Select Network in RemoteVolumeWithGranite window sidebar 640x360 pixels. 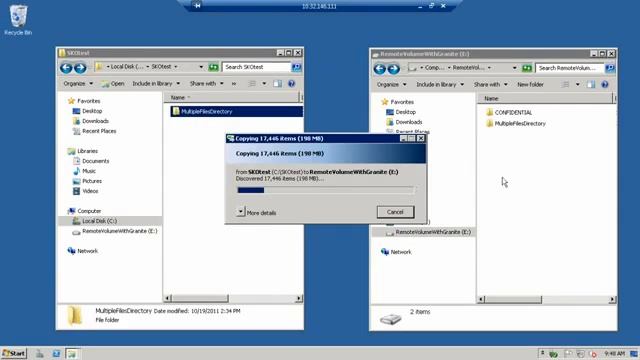[x=396, y=252]
